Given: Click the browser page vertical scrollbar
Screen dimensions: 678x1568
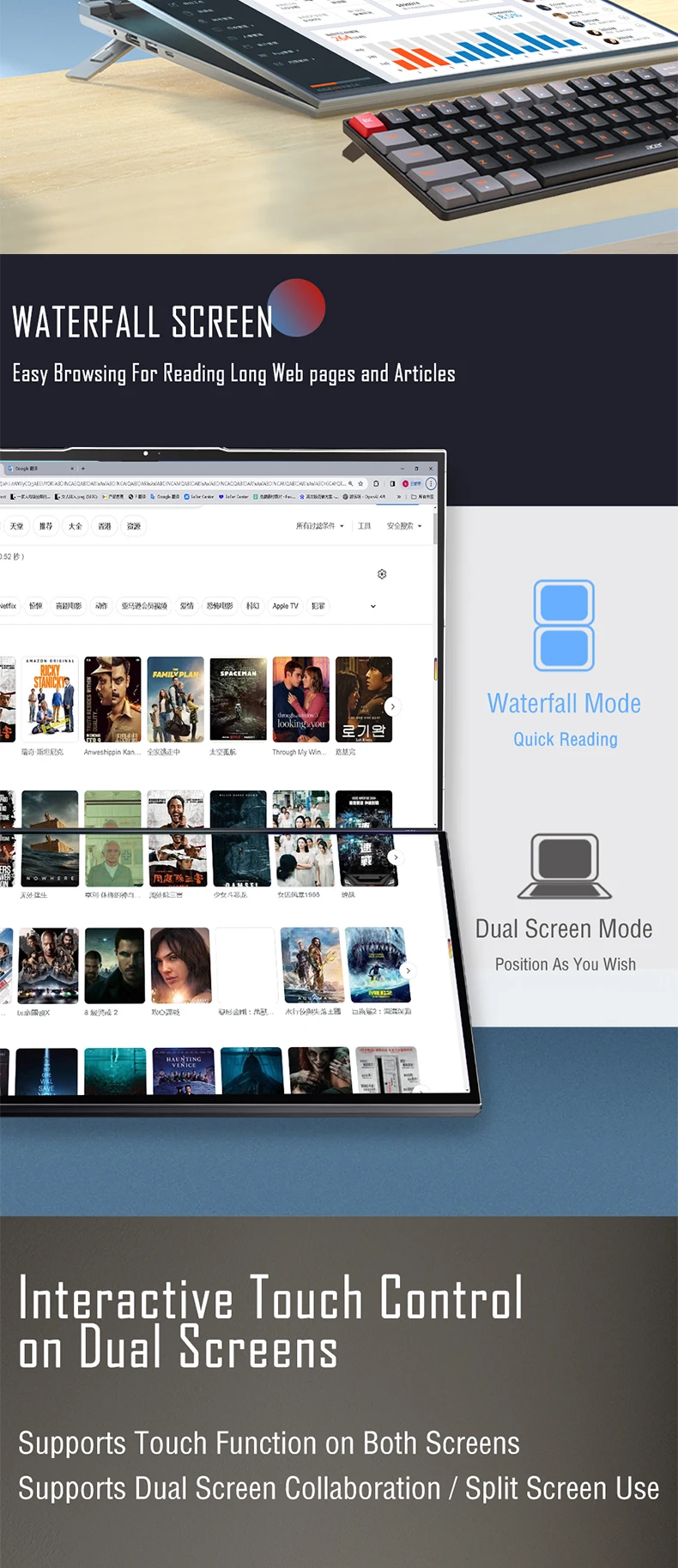Looking at the screenshot, I should (435, 528).
